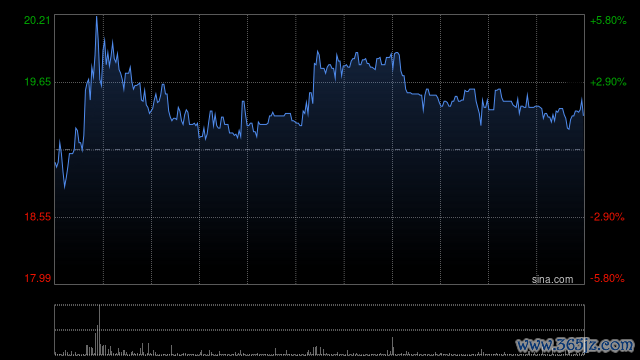Click the 20.21 price label
The height and width of the screenshot is (360, 640).
[x=37, y=20]
